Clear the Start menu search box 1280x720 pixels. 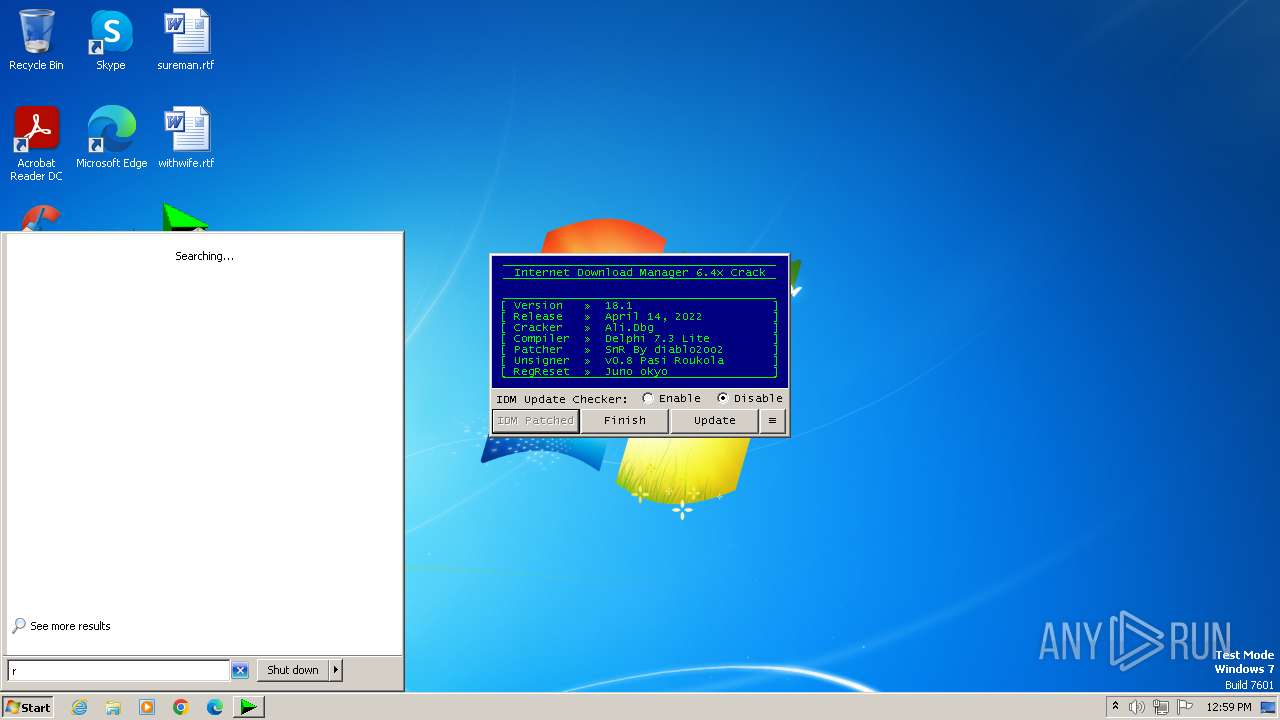tap(240, 671)
